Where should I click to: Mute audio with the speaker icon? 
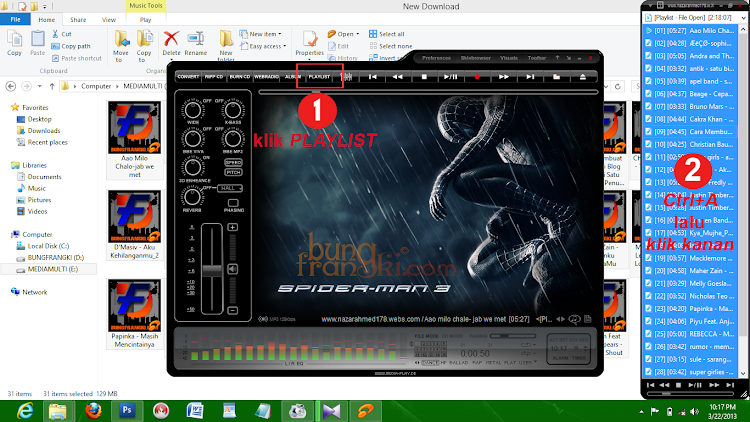pyautogui.click(x=232, y=269)
